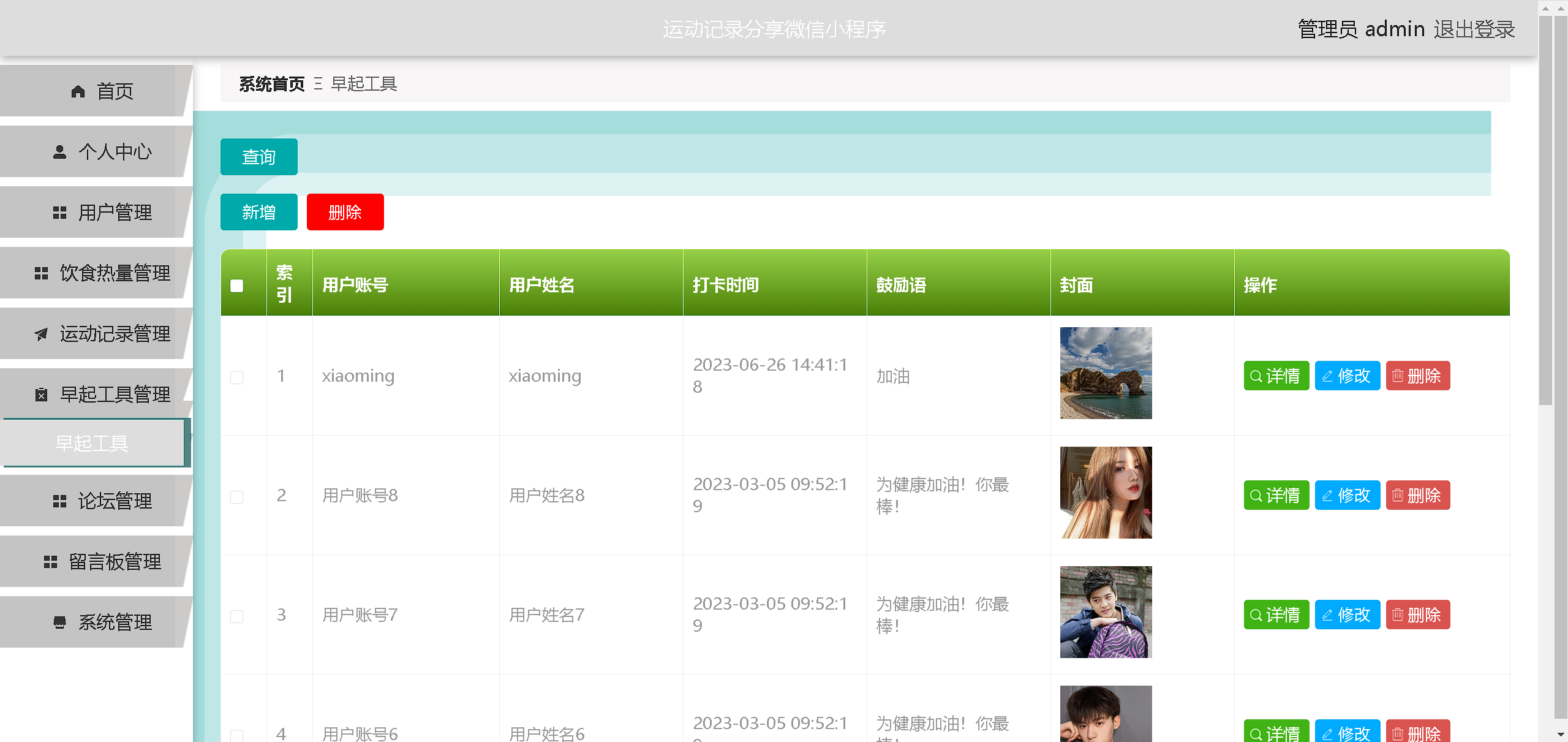
Task: Click the person icon beside 个人中心
Action: pyautogui.click(x=59, y=152)
